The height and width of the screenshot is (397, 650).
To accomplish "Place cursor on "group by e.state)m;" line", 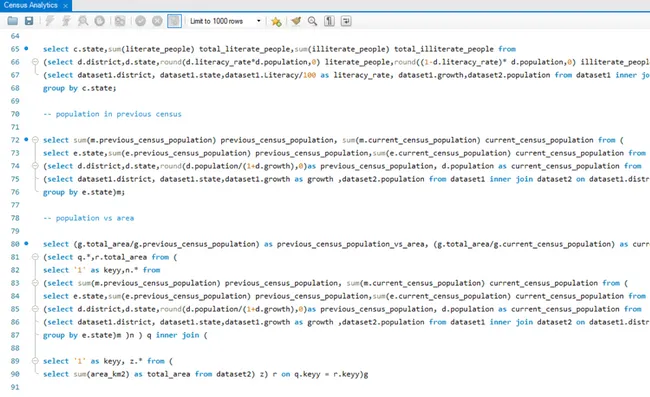I will 84,192.
